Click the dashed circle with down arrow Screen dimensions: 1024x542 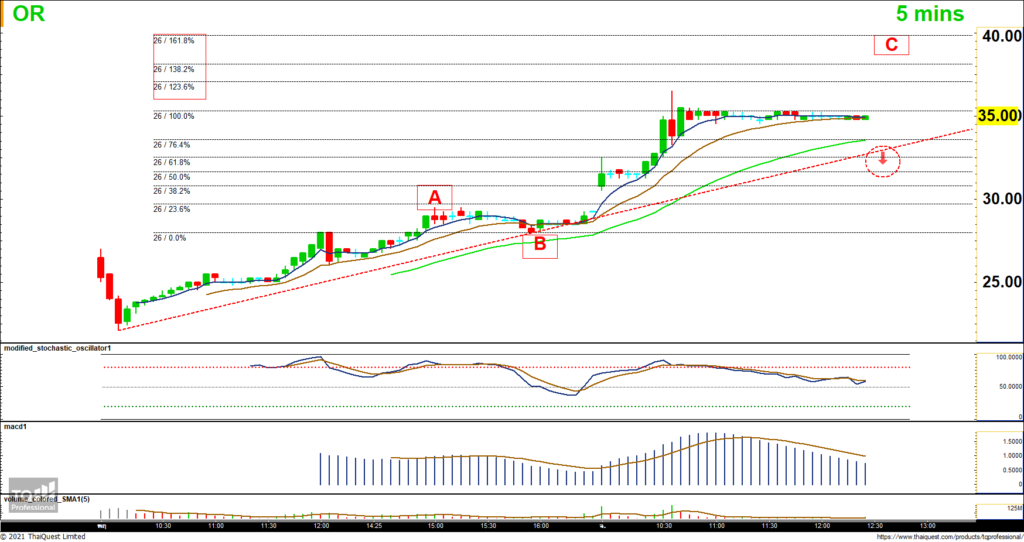883,159
